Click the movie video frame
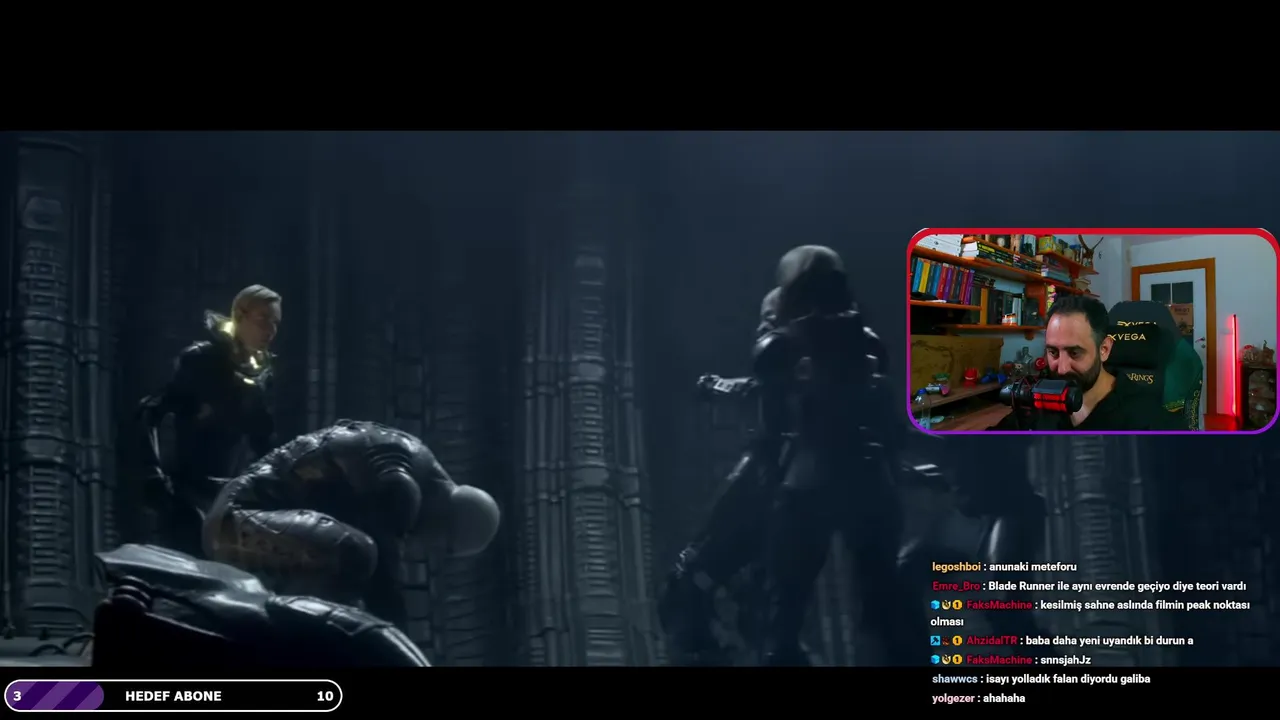The height and width of the screenshot is (720, 1280). (x=640, y=398)
